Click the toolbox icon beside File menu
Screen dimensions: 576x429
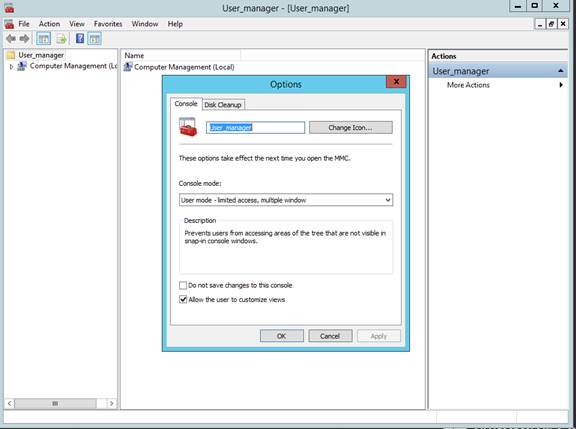(x=9, y=24)
